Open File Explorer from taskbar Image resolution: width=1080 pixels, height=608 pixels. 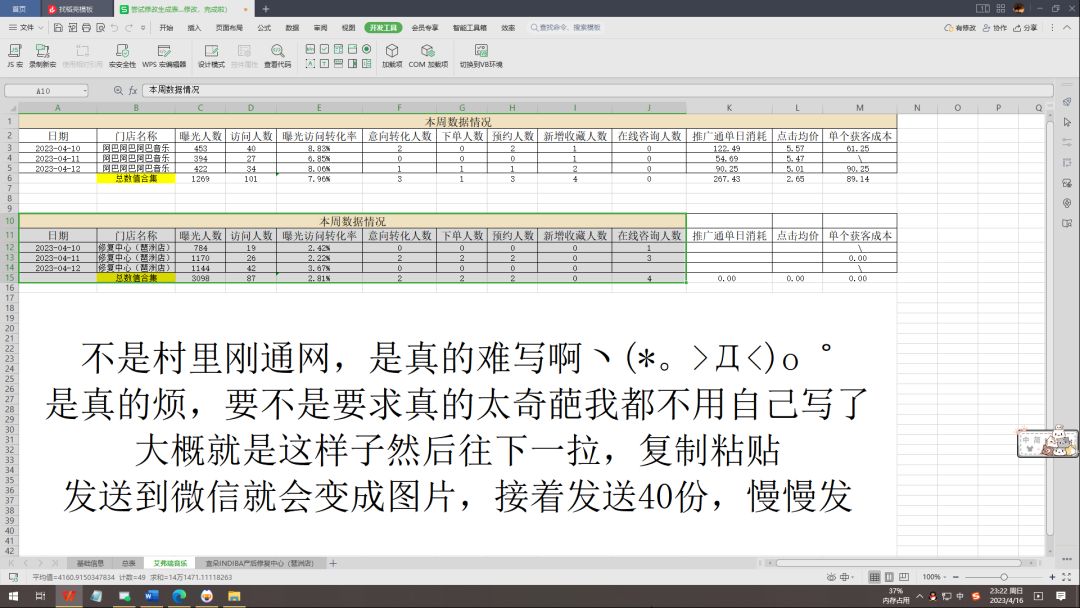click(234, 596)
